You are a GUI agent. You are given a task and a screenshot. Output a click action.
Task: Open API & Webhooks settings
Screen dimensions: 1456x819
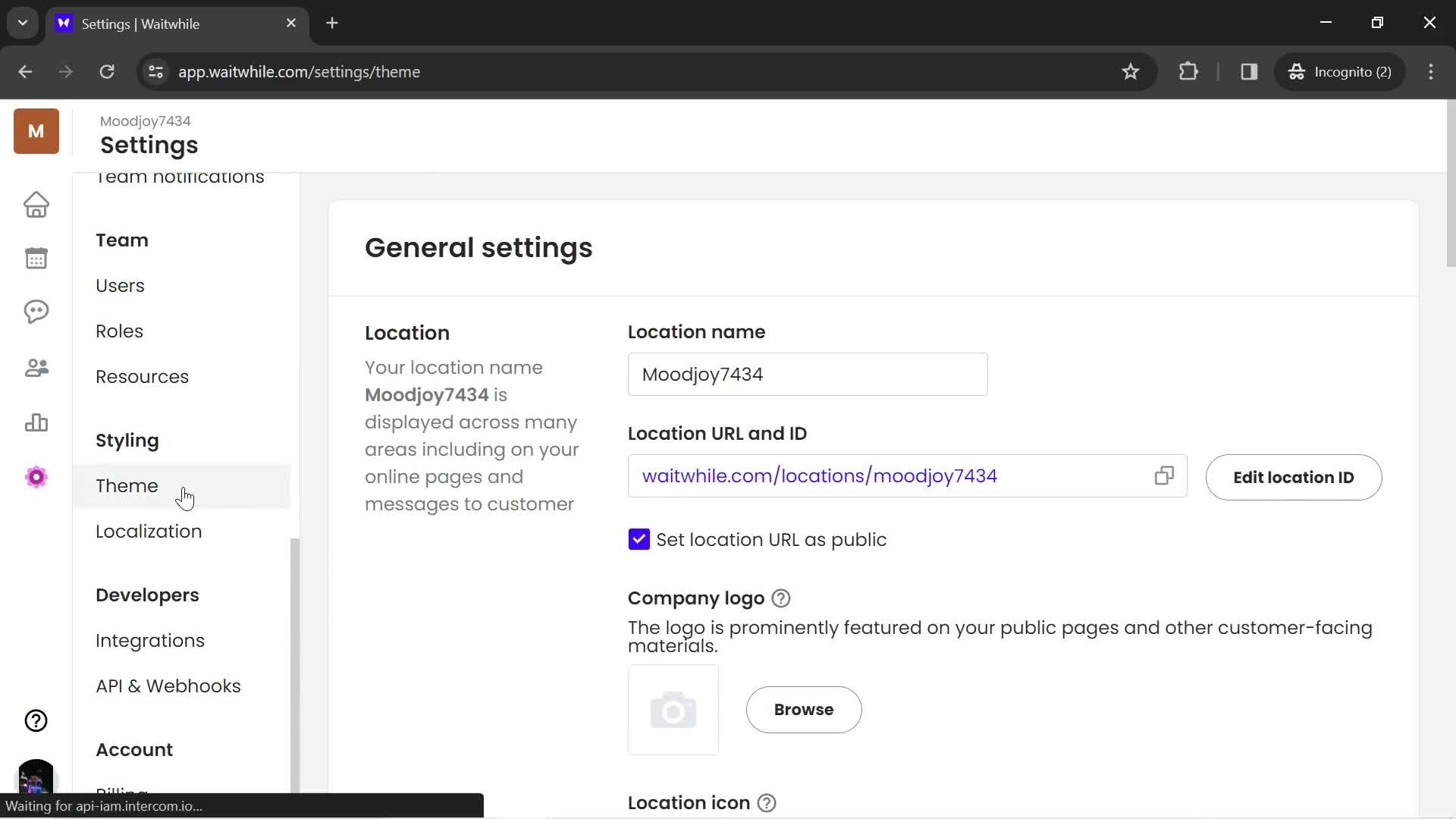point(168,686)
